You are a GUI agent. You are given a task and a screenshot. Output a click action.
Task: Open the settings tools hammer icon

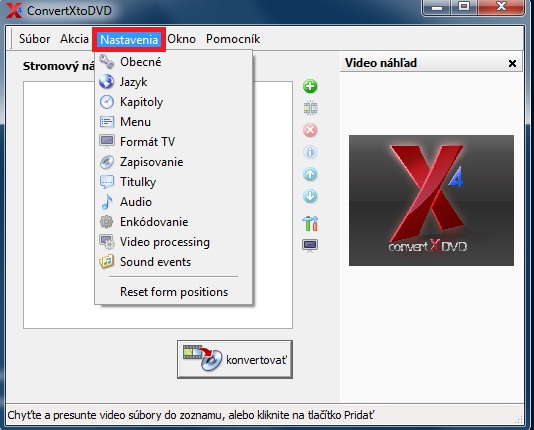[310, 223]
